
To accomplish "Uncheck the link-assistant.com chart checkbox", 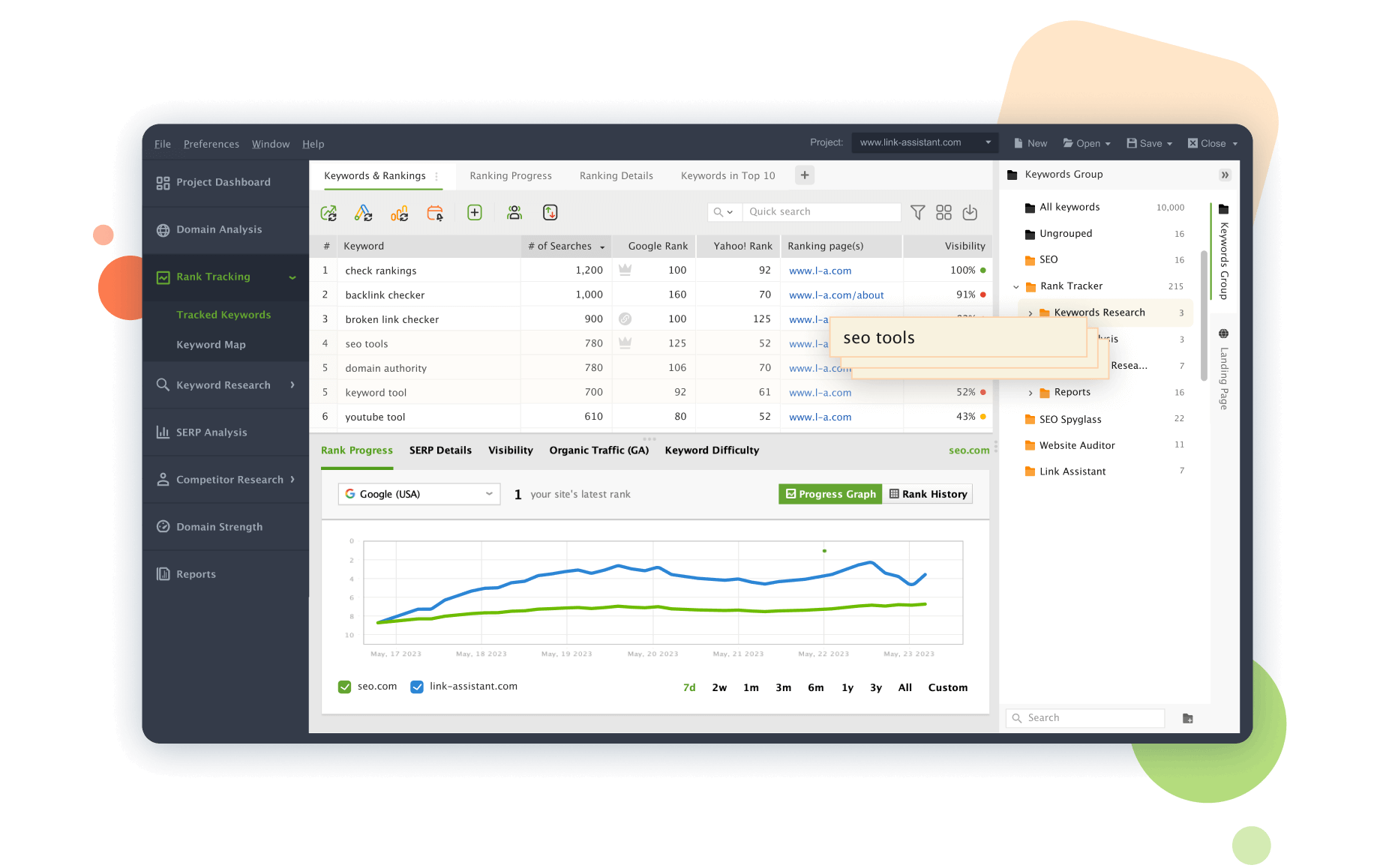I will 417,687.
